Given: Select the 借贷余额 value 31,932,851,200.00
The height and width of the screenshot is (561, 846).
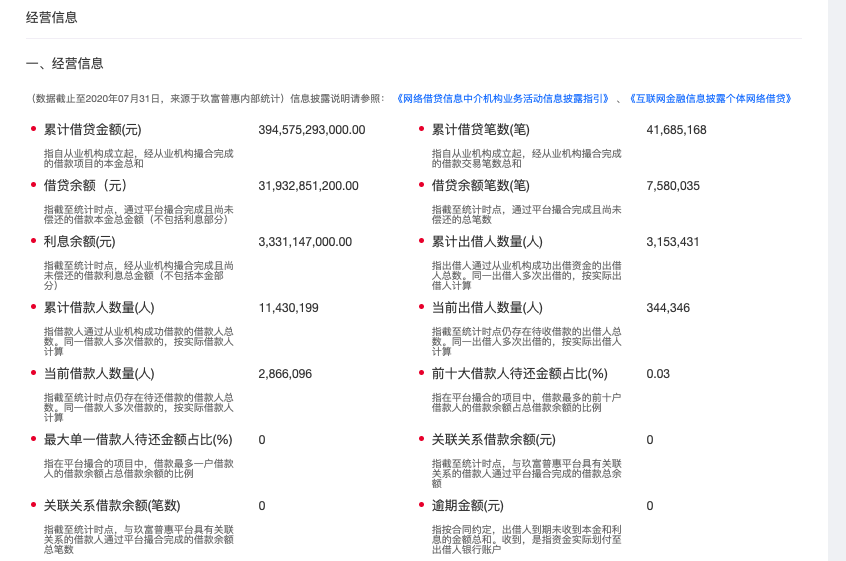Looking at the screenshot, I should pyautogui.click(x=308, y=186).
